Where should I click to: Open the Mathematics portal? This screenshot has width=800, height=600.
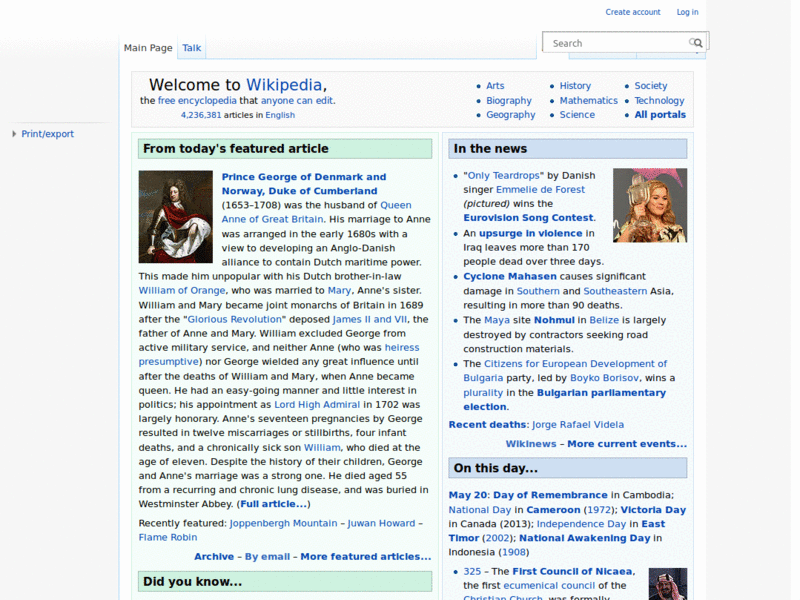pyautogui.click(x=588, y=101)
